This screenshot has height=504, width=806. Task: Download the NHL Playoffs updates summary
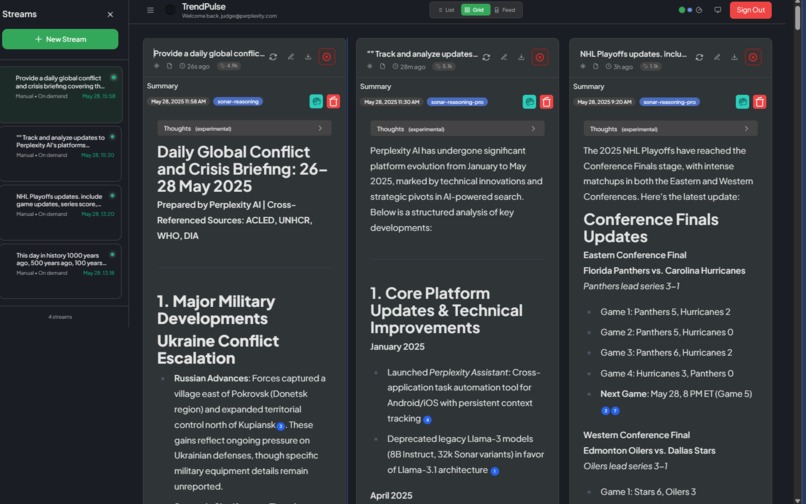pos(734,57)
